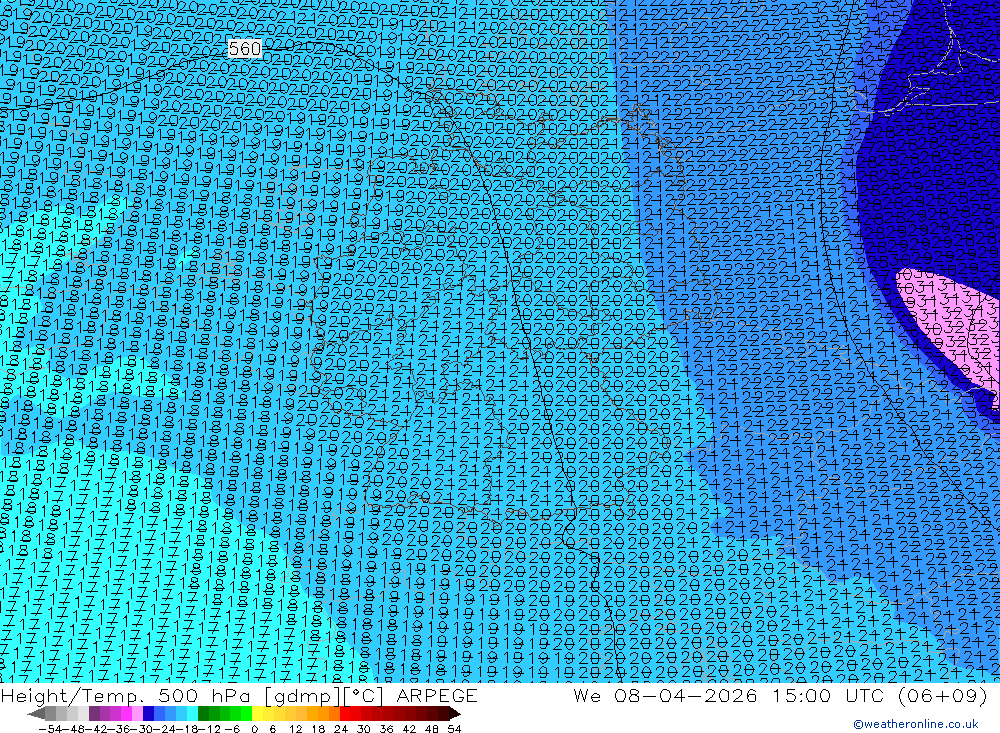Pick the bright yellow swatch above 0
Viewport: 1000px width, 733px height.
click(x=258, y=713)
